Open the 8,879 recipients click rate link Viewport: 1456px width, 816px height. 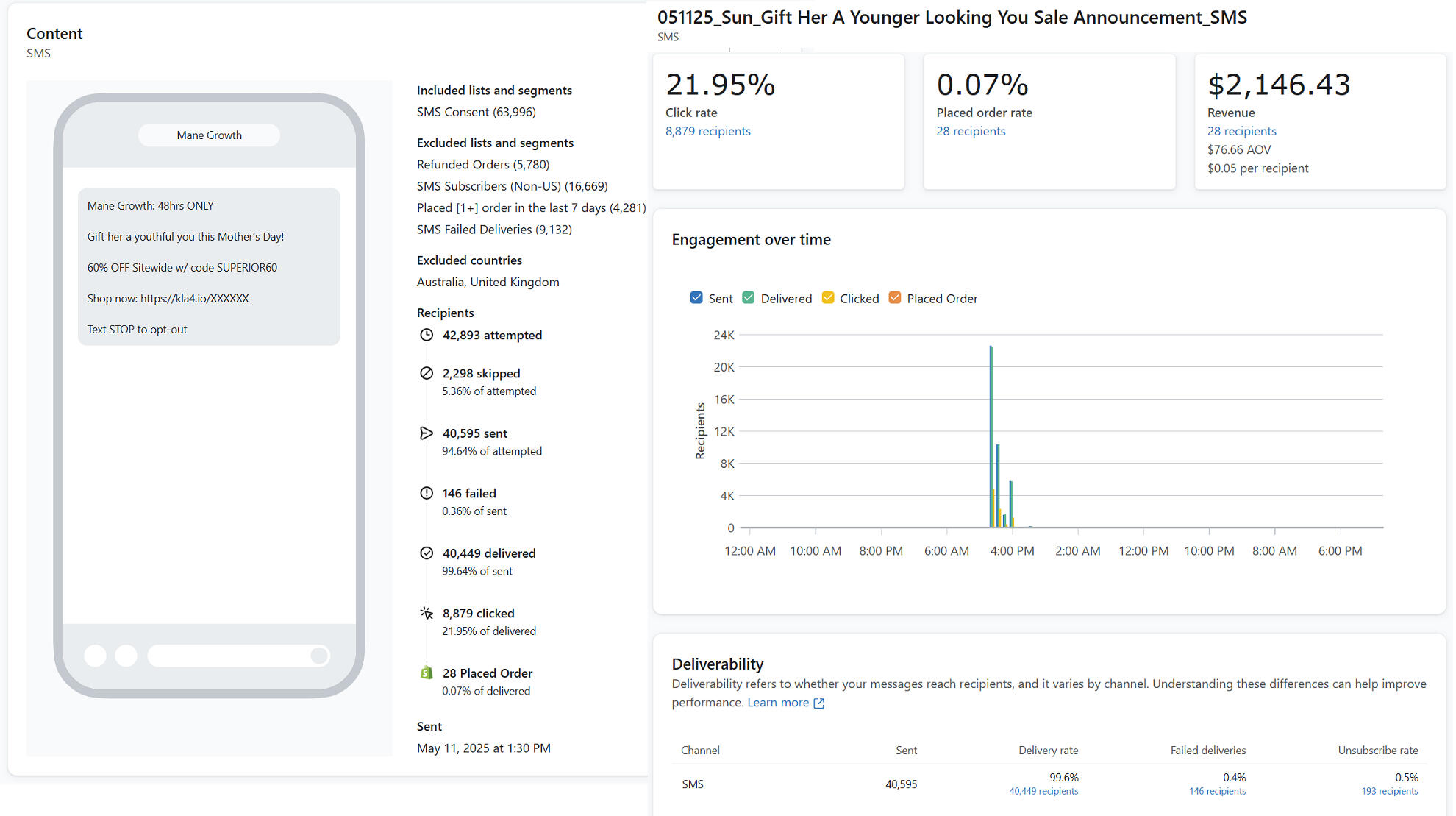(x=707, y=131)
